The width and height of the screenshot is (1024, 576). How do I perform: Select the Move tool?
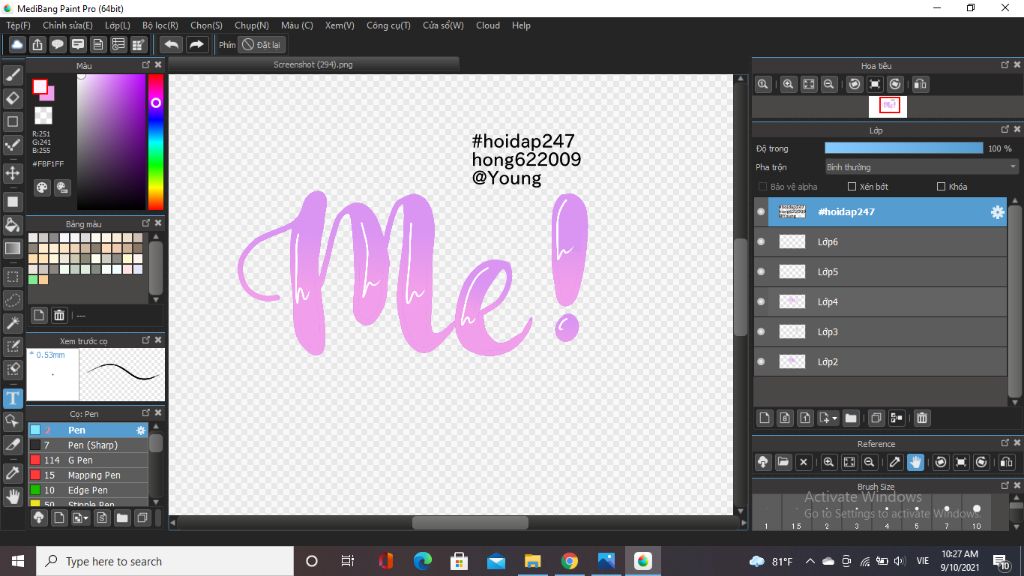coord(12,173)
